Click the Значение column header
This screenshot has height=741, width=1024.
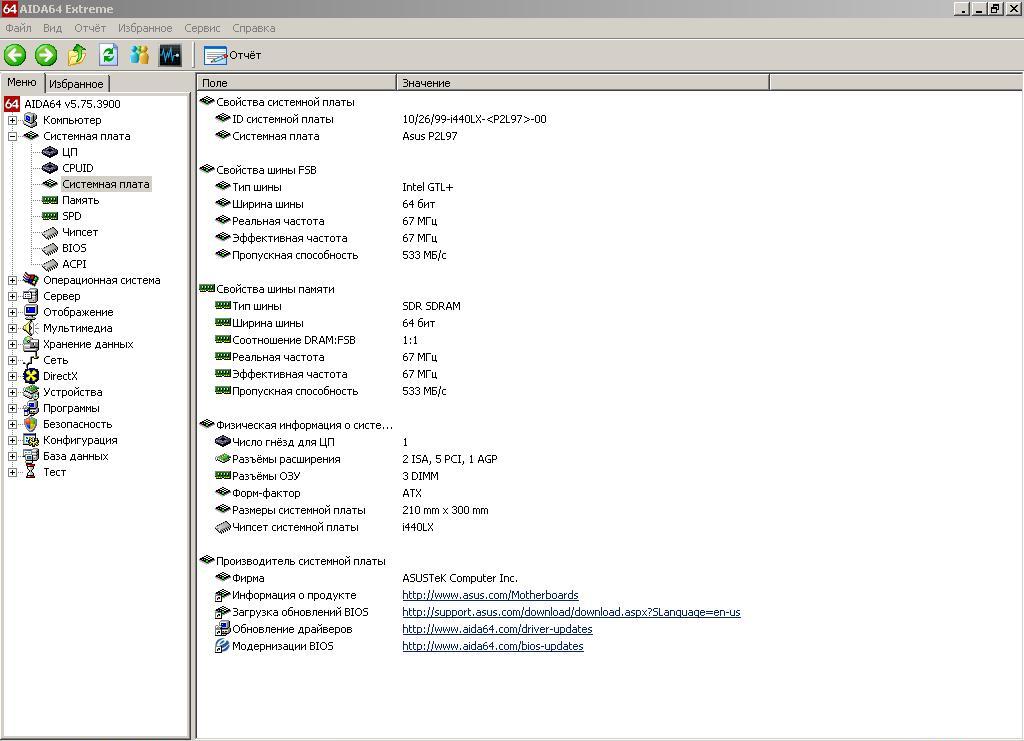(x=583, y=83)
